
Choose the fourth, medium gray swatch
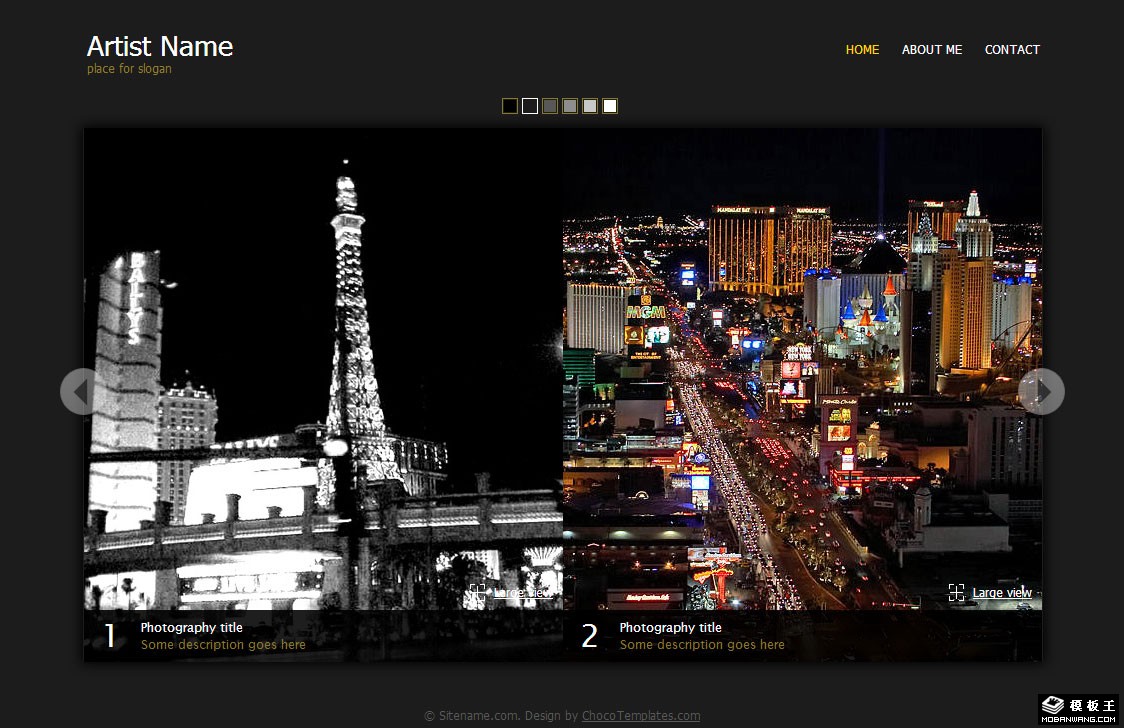570,106
